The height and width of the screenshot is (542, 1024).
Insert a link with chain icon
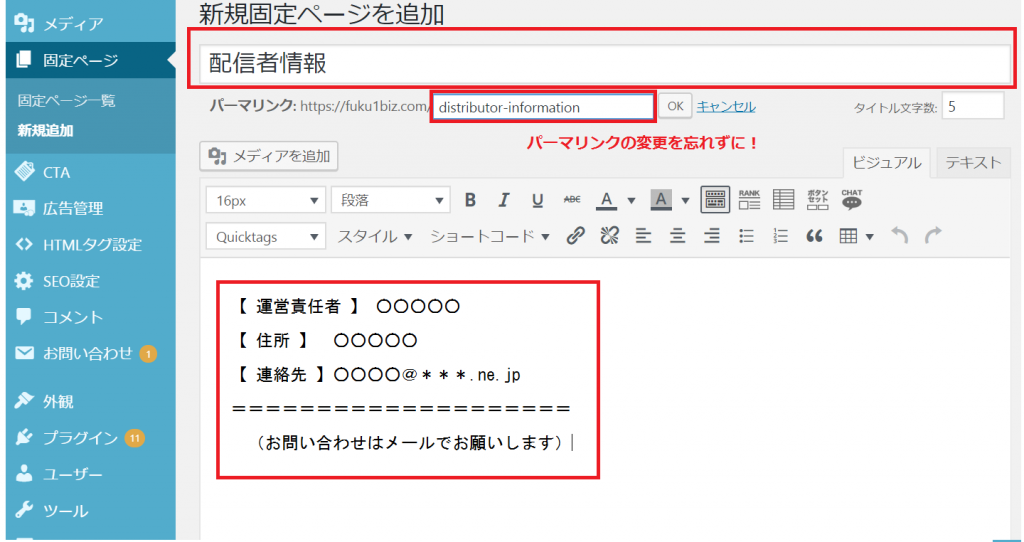[x=575, y=236]
